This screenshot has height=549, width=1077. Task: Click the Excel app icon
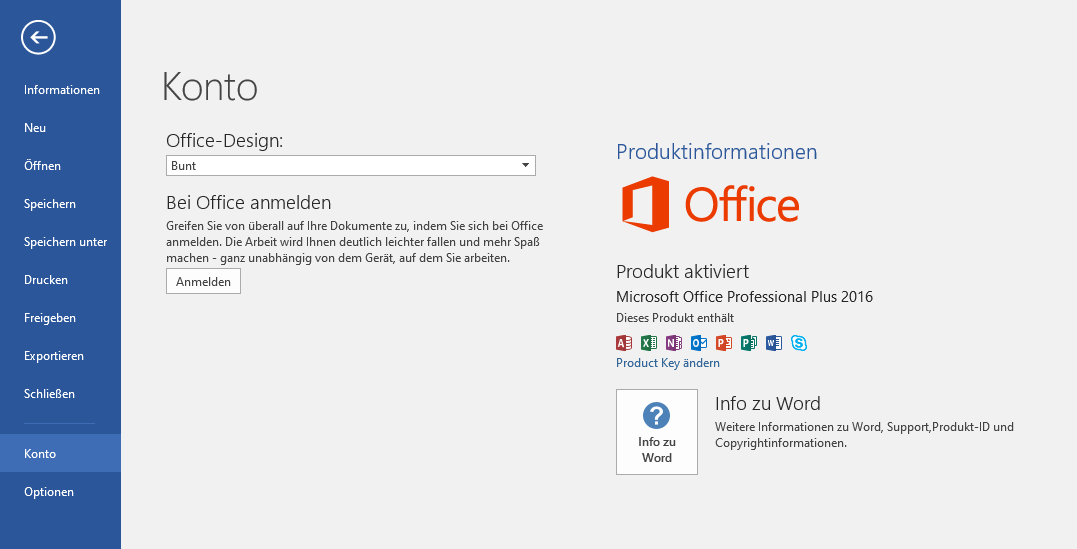point(649,343)
